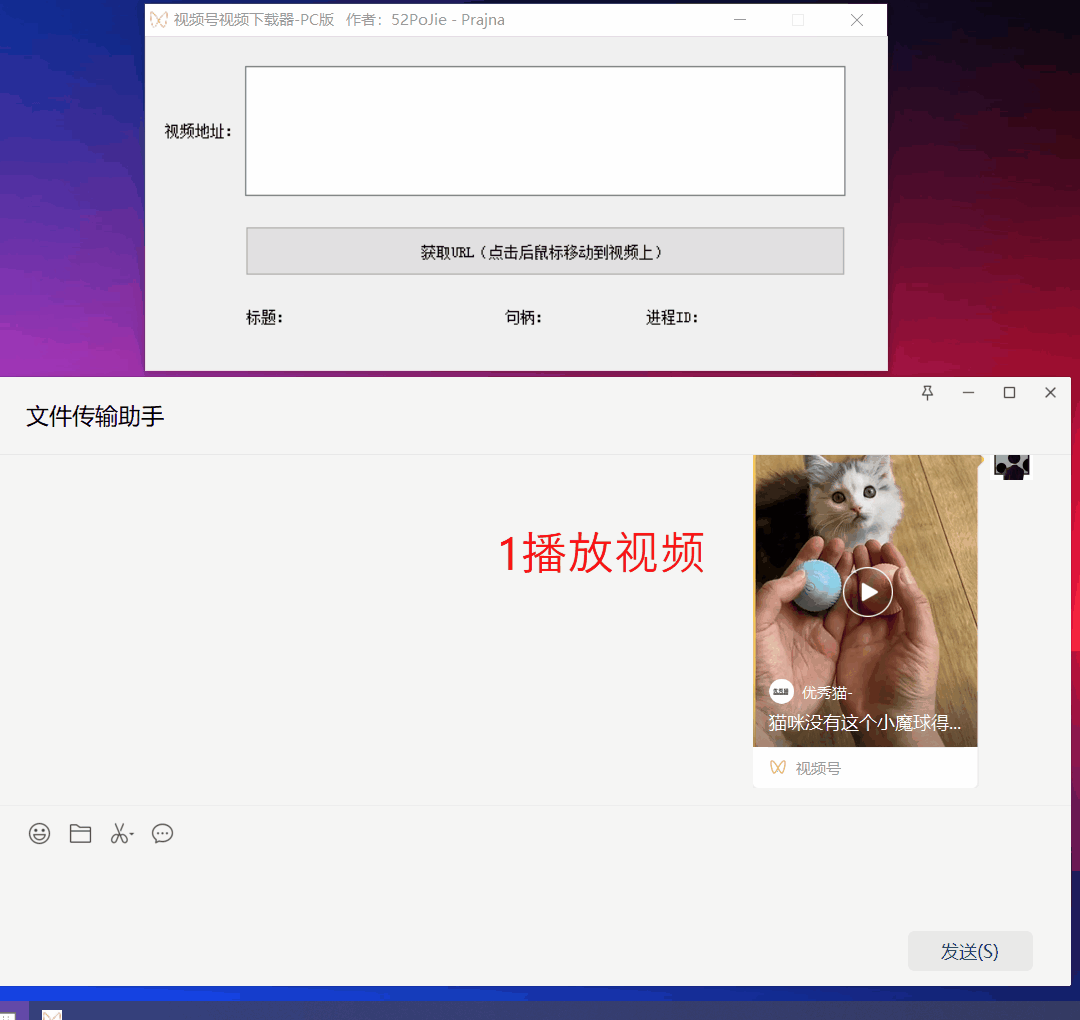Image resolution: width=1080 pixels, height=1020 pixels.
Task: Open chat history bubble icon
Action: coord(163,833)
